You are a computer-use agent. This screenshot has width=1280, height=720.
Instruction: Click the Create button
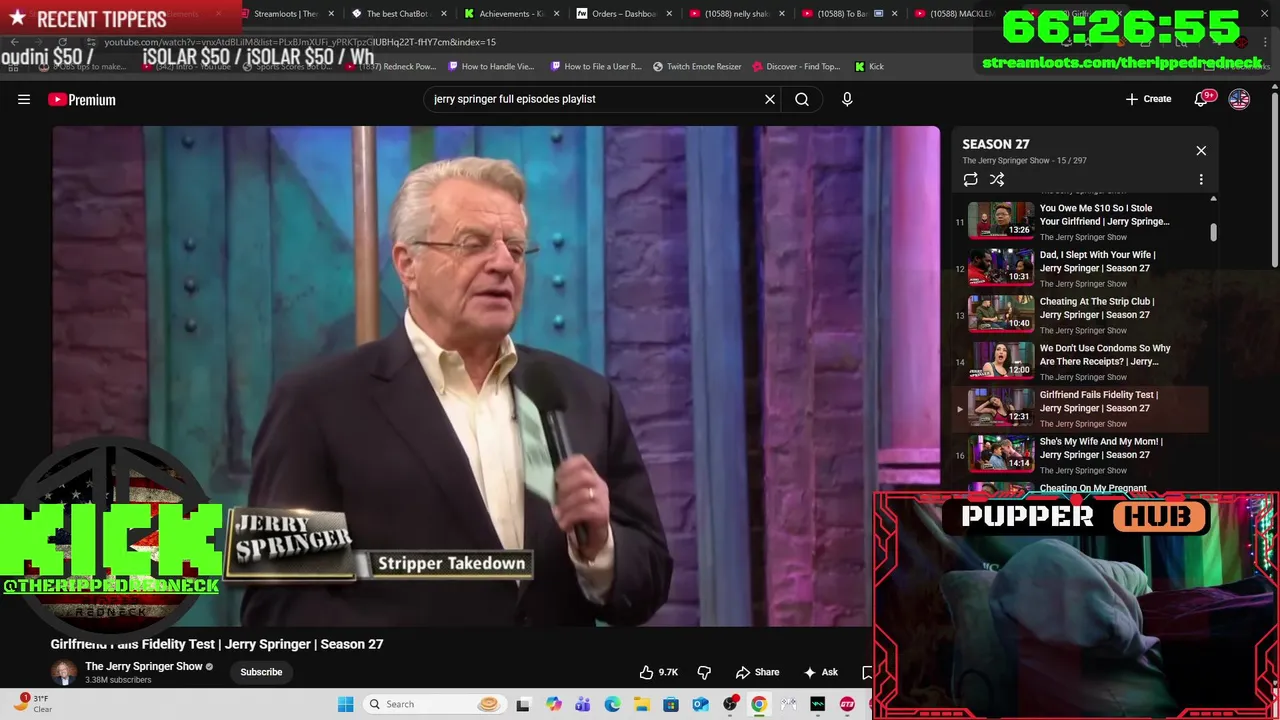point(1148,99)
